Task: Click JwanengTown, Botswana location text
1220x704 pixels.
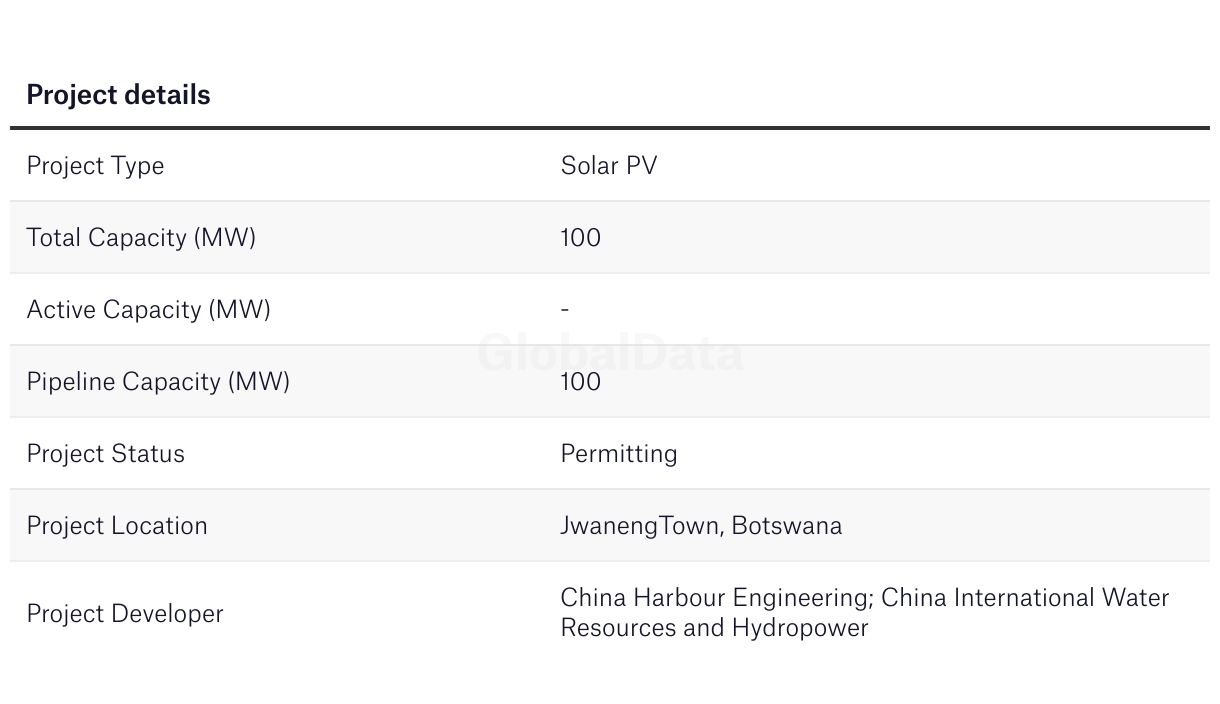Action: pyautogui.click(x=701, y=526)
